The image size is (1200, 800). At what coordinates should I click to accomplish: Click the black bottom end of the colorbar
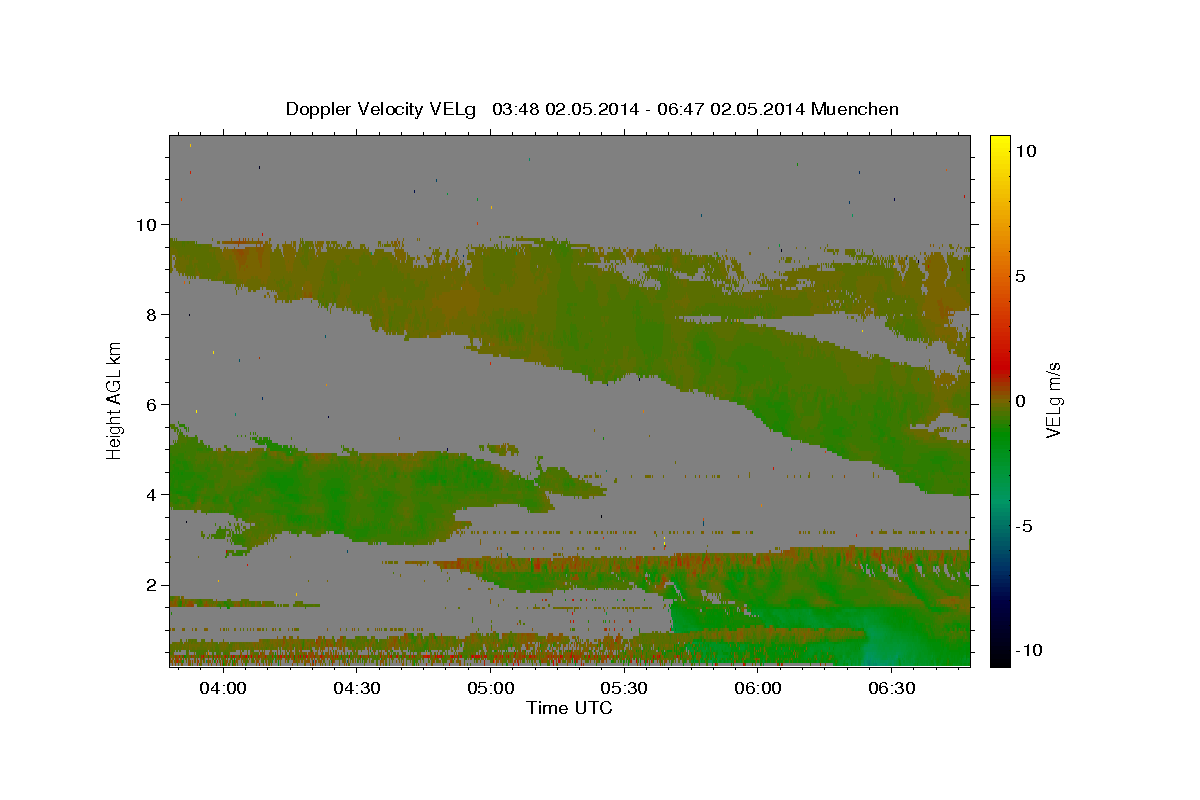[x=1000, y=660]
